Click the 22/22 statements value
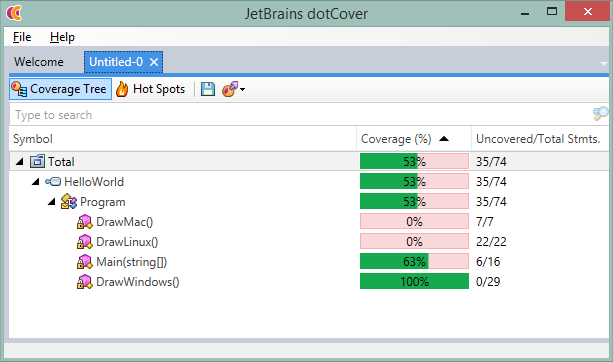The image size is (613, 362). coord(491,242)
